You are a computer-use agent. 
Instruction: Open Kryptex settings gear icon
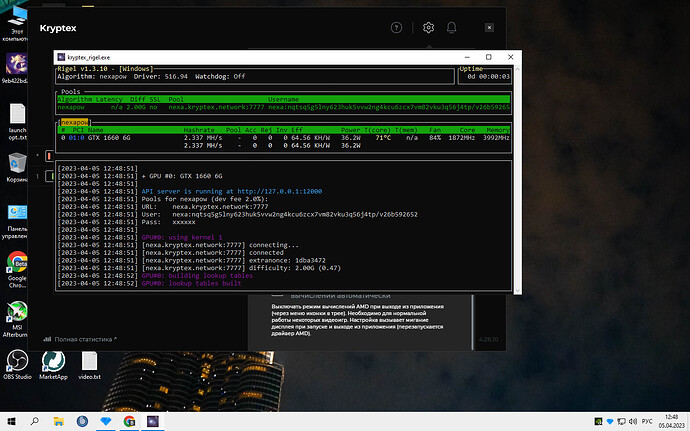(428, 28)
